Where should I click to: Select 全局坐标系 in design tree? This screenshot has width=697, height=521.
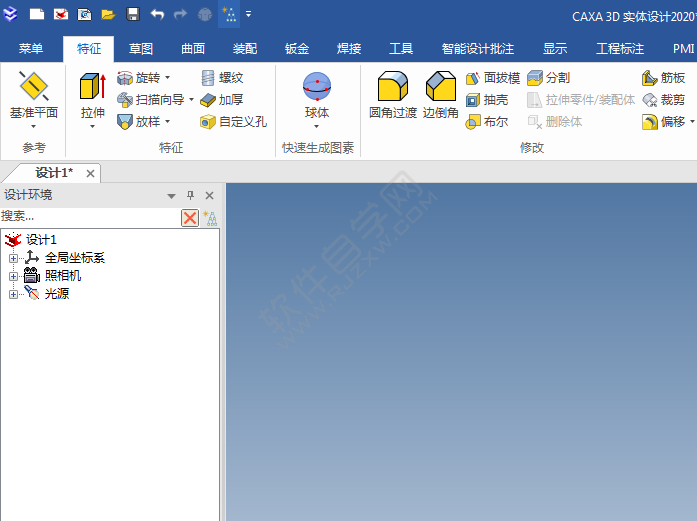tap(75, 258)
